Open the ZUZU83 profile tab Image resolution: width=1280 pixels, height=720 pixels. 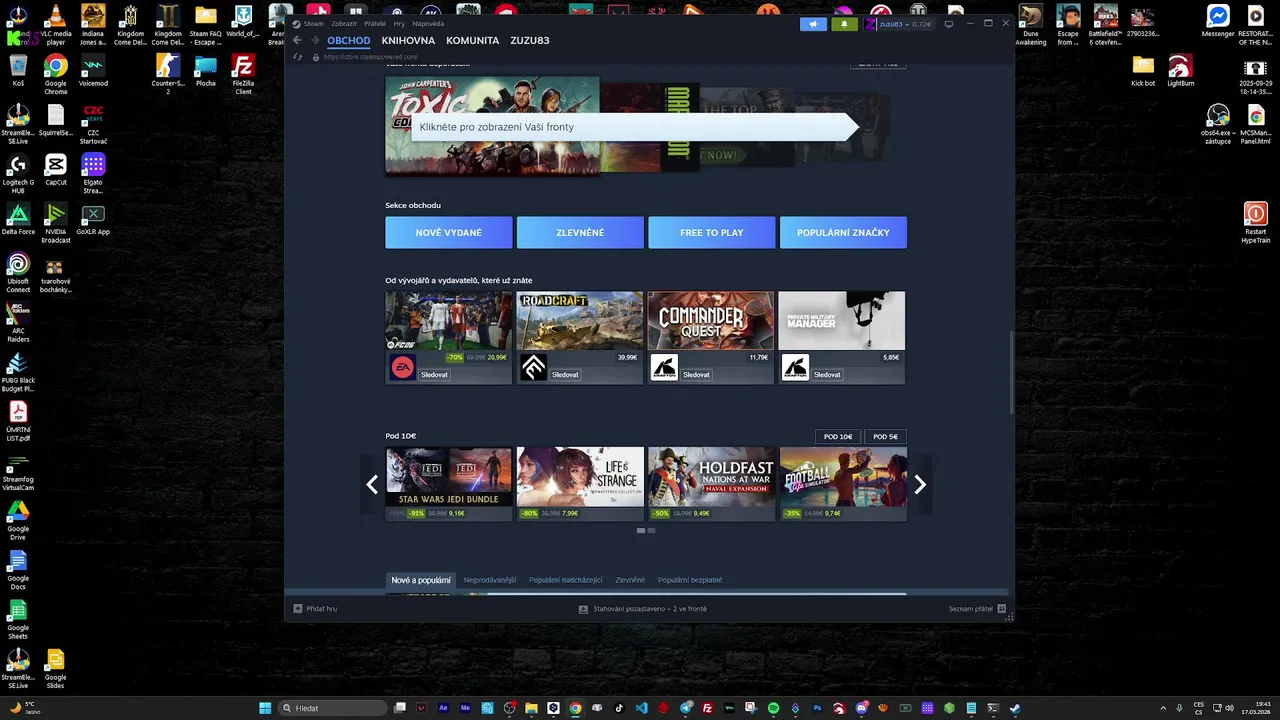529,41
